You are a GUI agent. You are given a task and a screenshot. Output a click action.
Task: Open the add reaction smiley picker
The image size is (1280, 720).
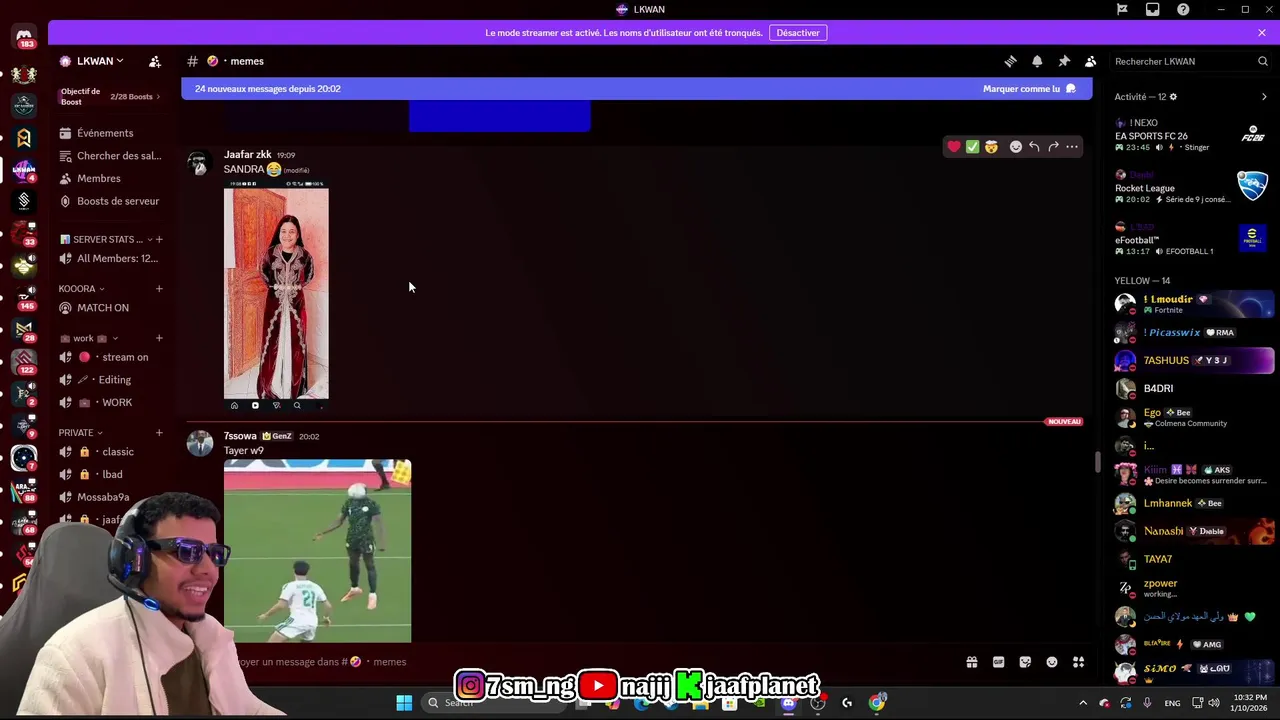point(1016,147)
